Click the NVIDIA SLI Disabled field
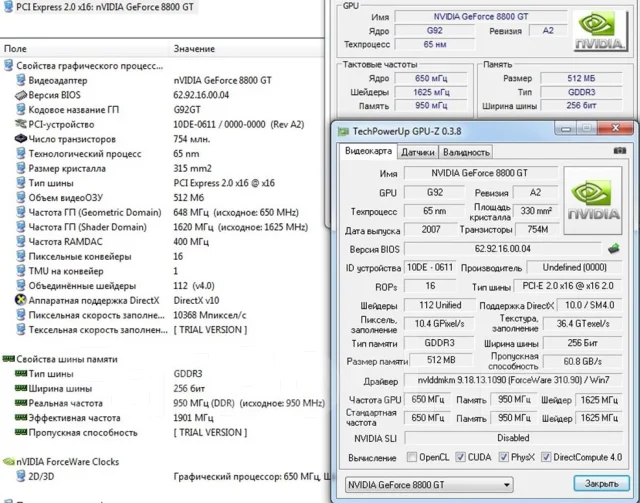 [x=513, y=438]
